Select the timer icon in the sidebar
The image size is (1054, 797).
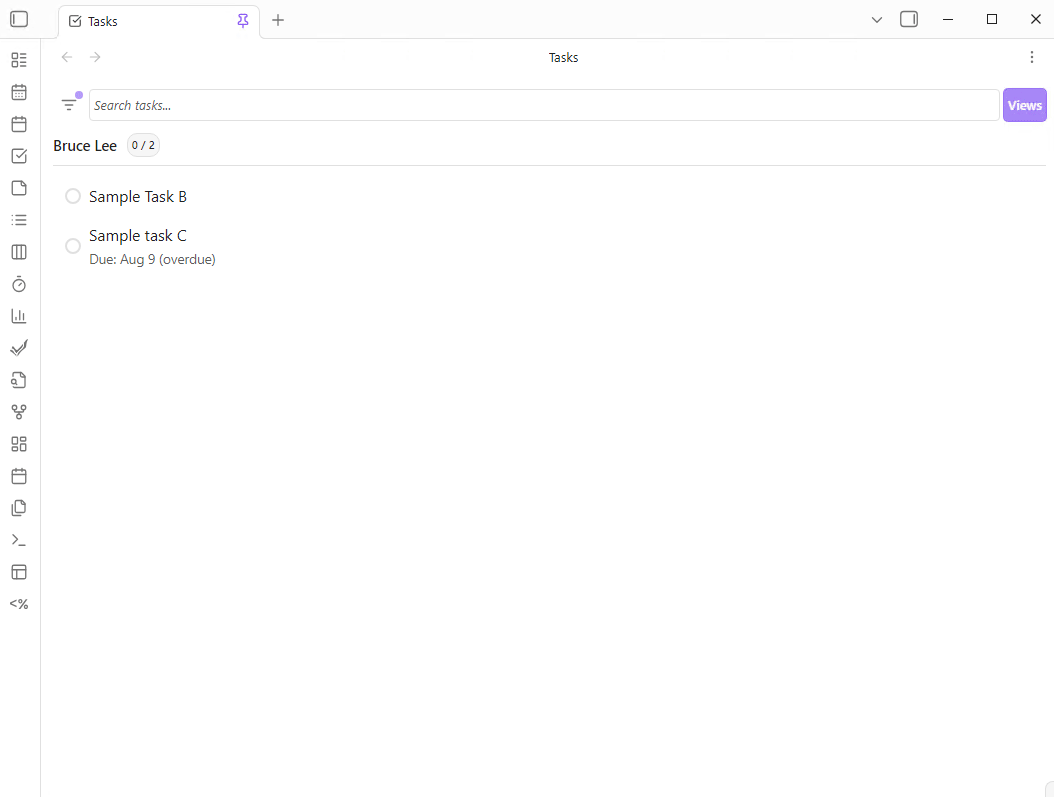tap(18, 283)
